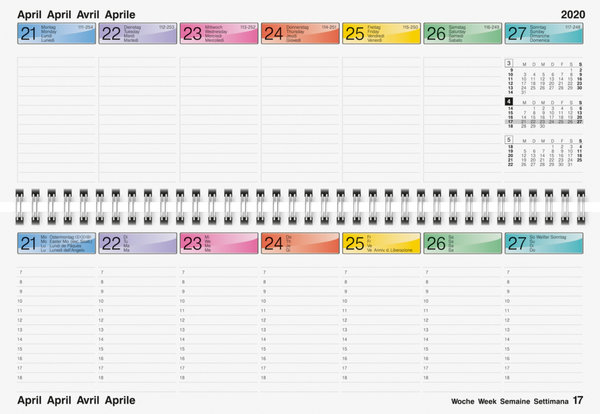Select the month 5 box in mini calendar
The height and width of the screenshot is (414, 600).
(509, 139)
